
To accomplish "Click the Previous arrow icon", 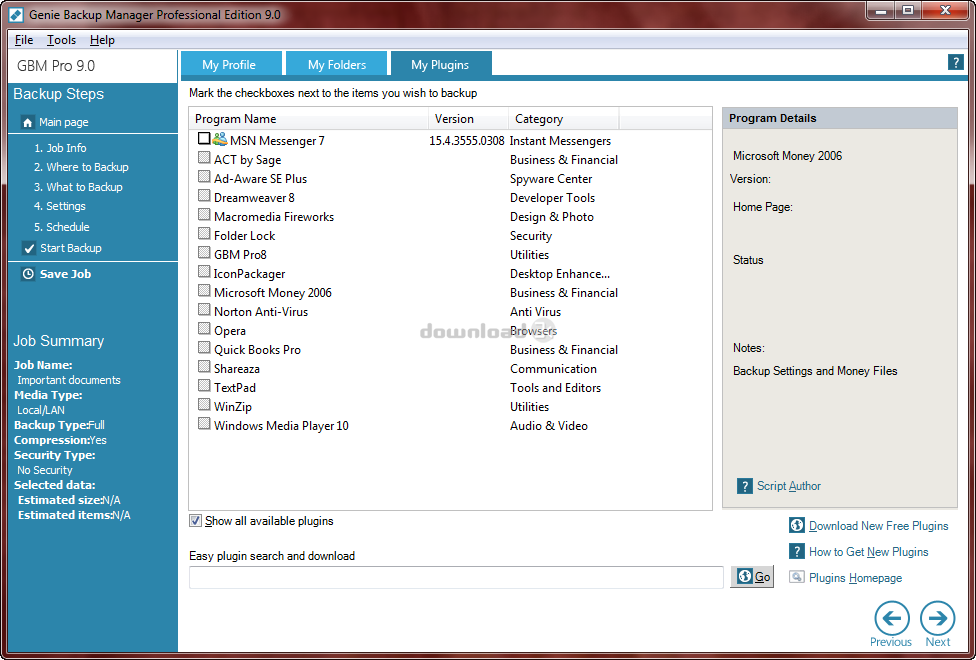I will point(891,618).
